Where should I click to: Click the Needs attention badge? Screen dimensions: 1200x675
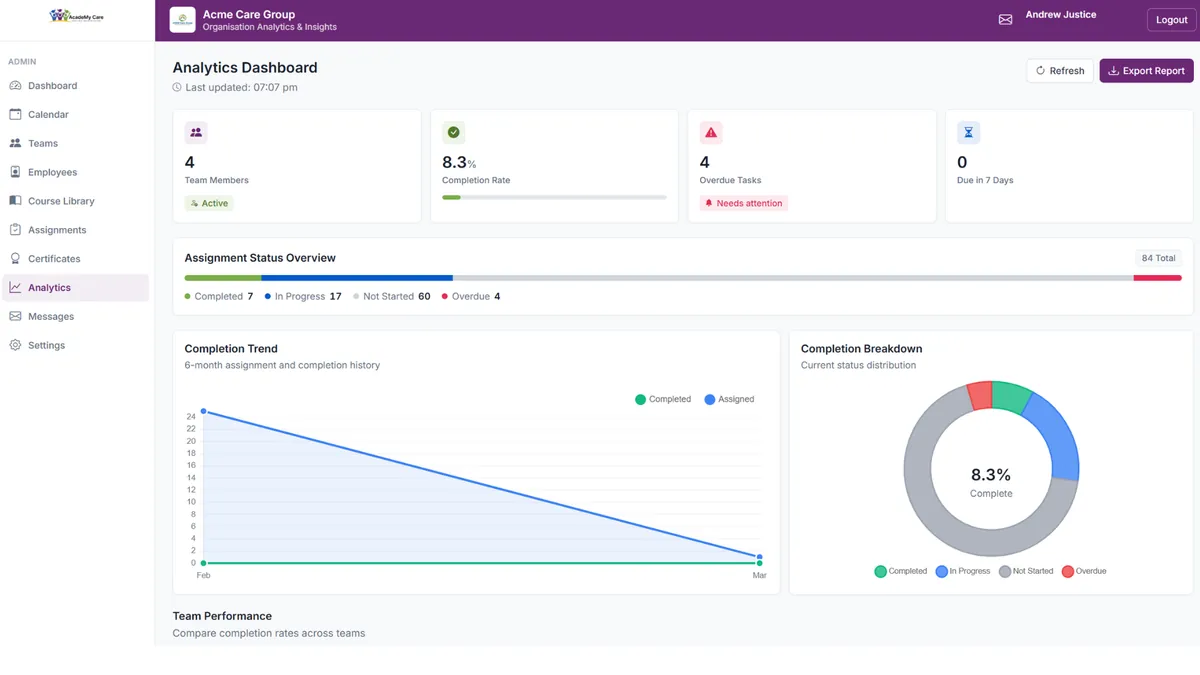click(744, 203)
